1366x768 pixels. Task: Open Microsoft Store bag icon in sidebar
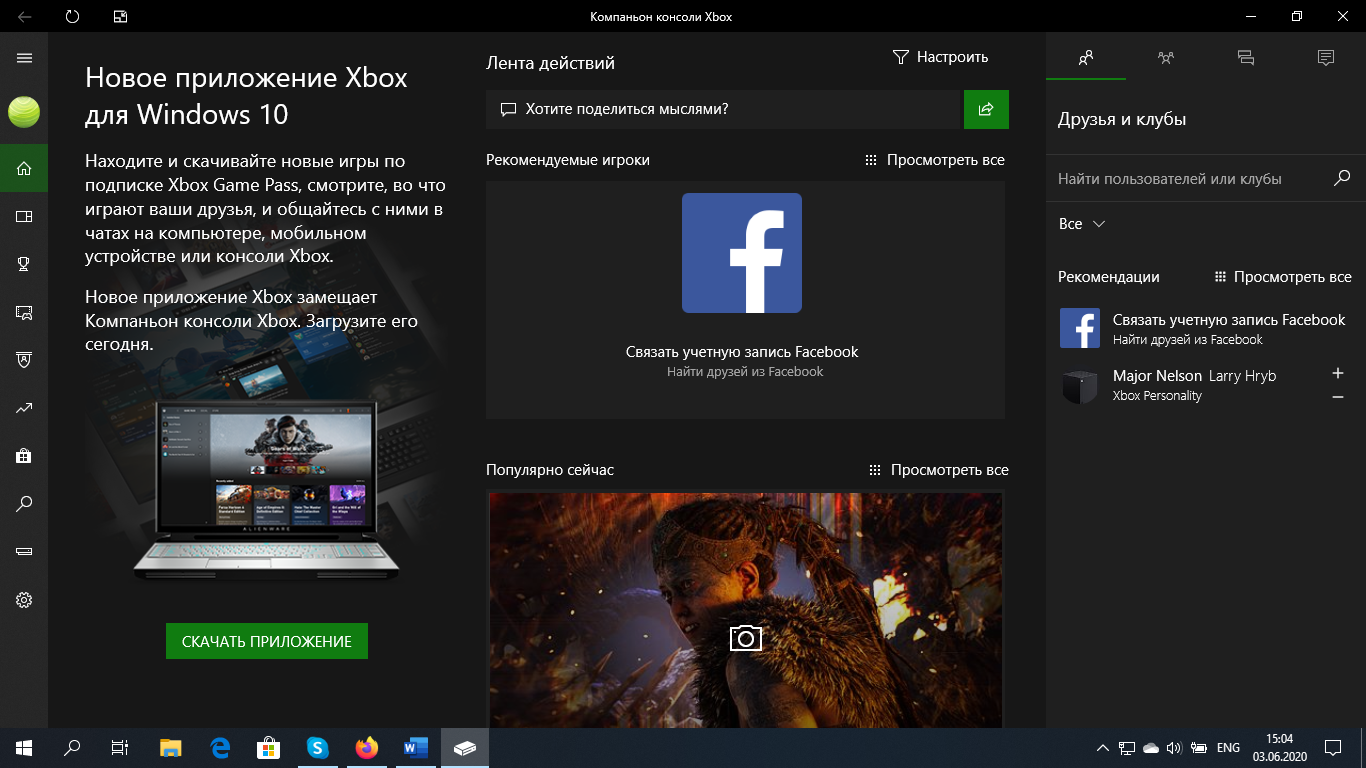24,456
